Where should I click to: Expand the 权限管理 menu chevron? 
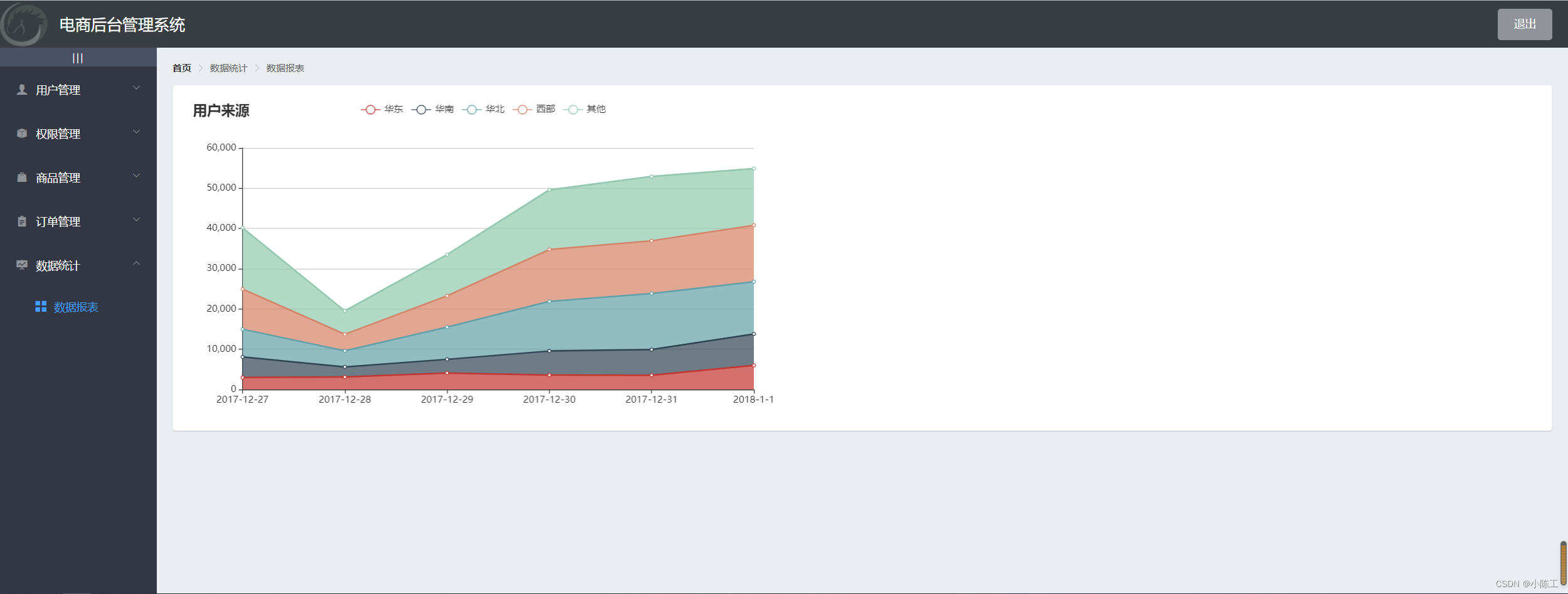(x=136, y=132)
